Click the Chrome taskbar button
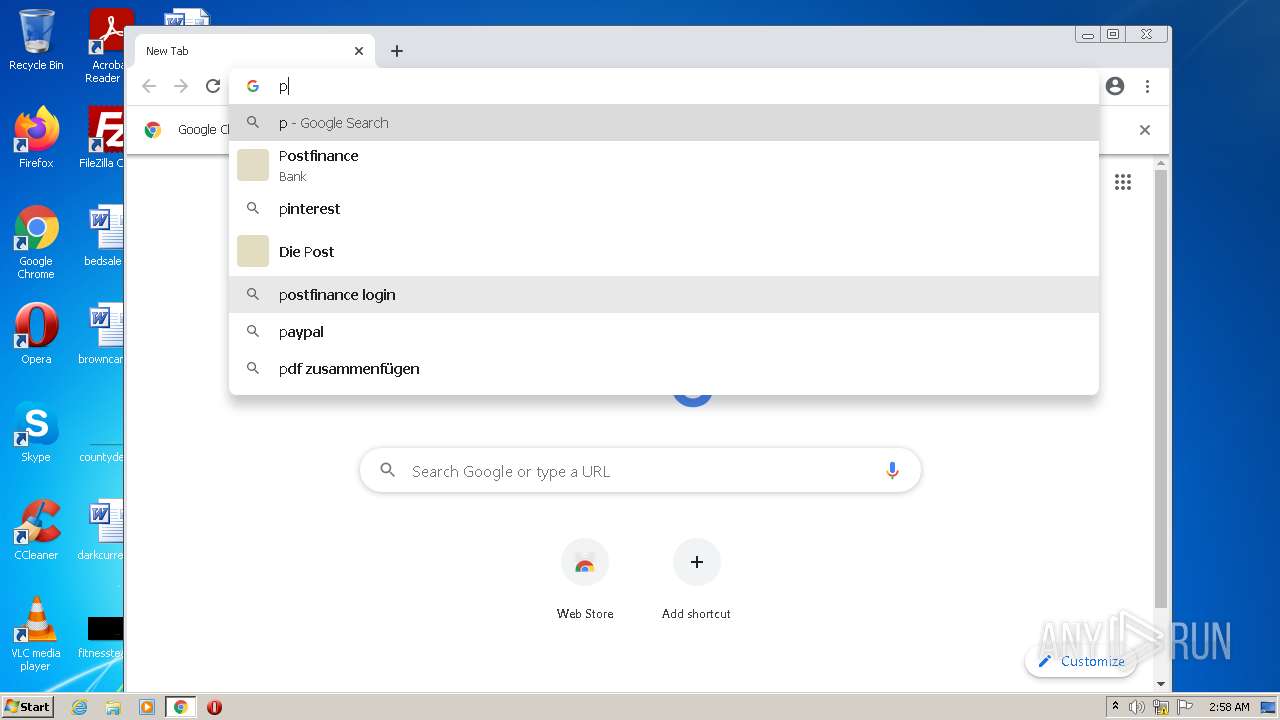 tap(181, 707)
